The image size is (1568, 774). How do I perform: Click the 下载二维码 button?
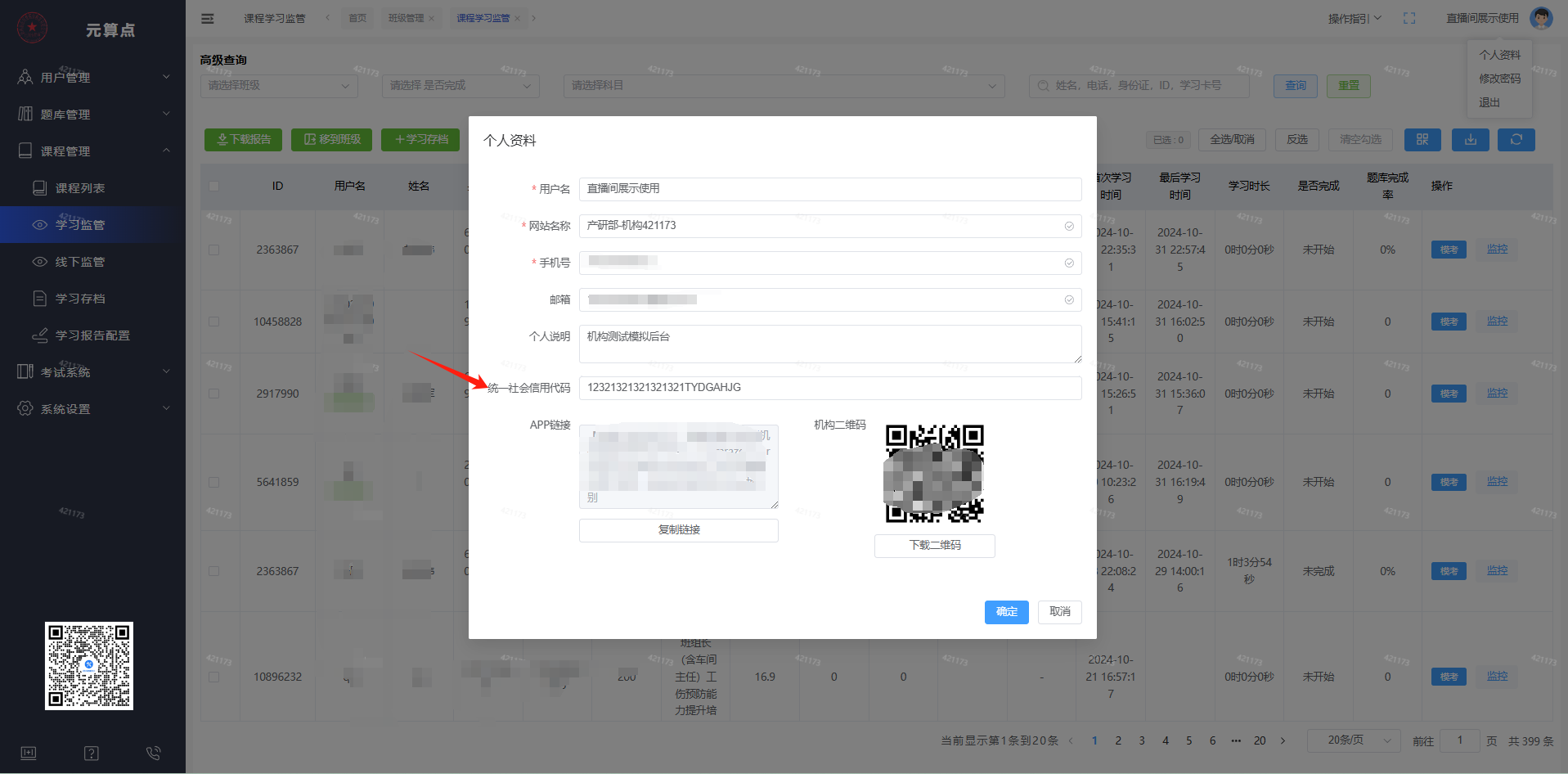[x=935, y=546]
